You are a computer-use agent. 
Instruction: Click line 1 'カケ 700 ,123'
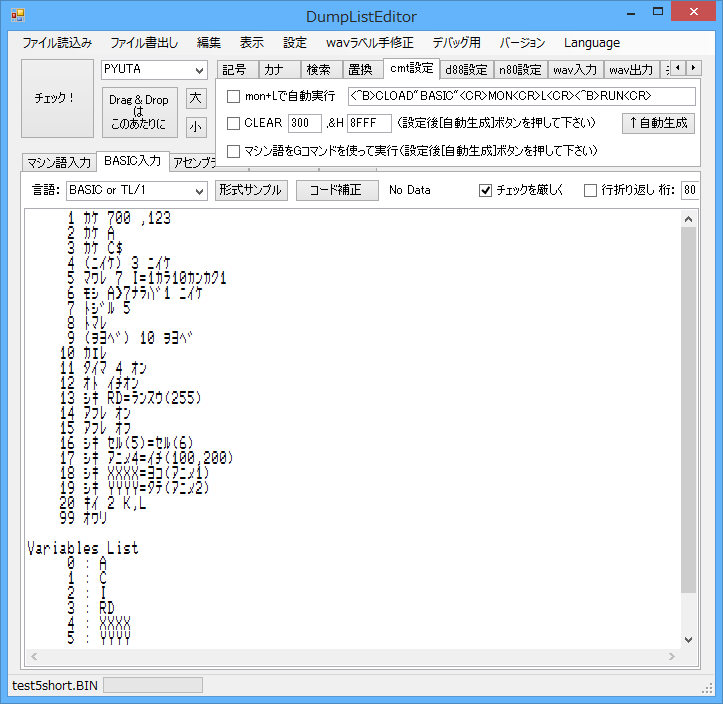(x=119, y=218)
